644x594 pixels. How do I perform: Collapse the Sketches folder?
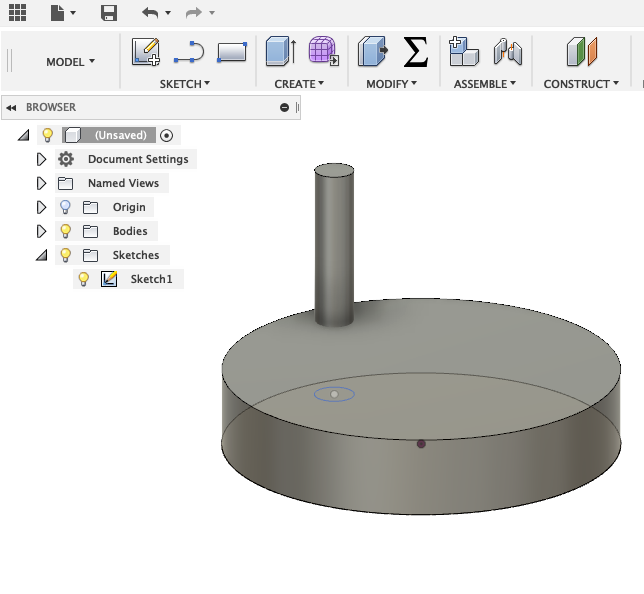point(41,255)
